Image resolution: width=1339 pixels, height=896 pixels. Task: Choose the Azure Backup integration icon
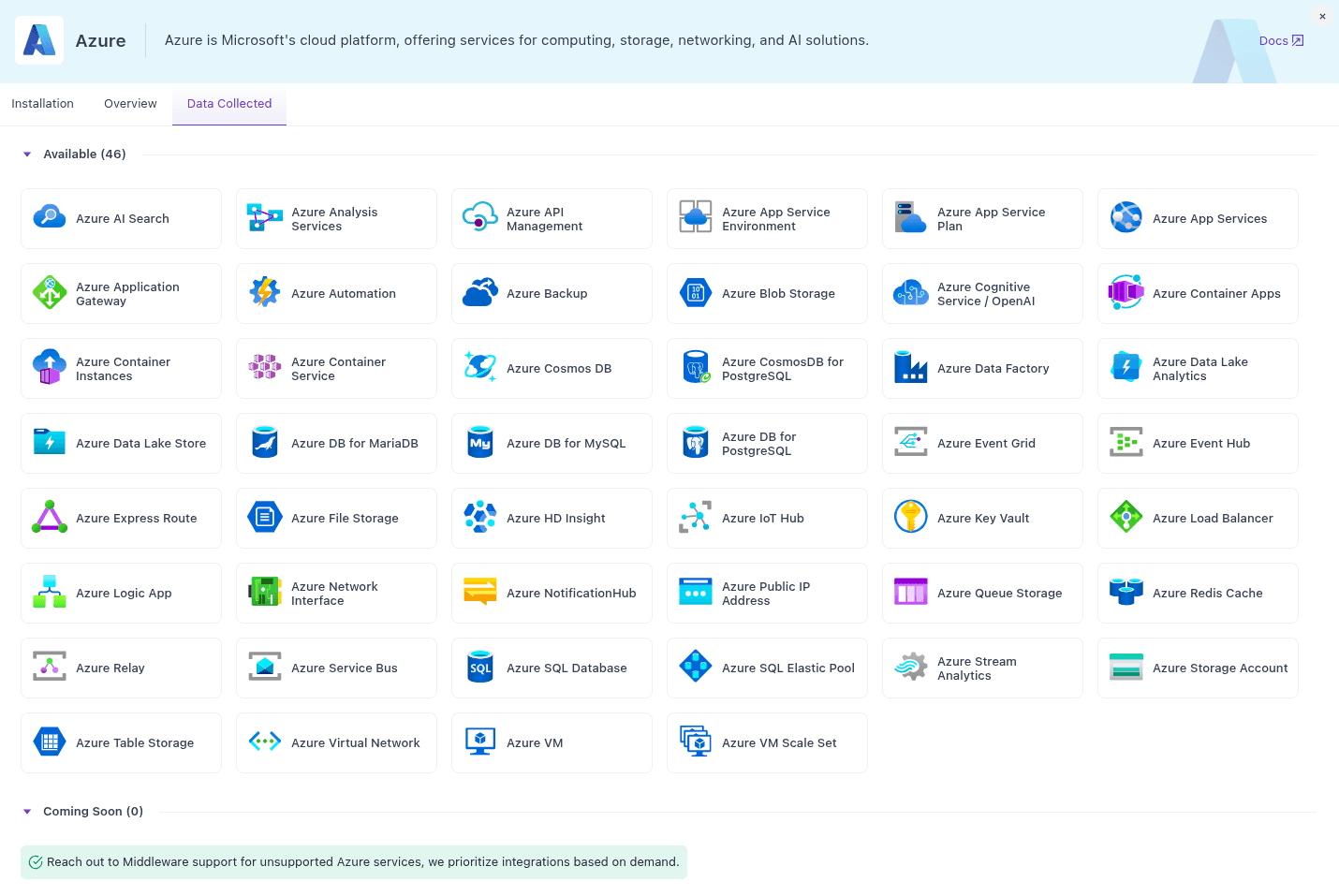point(479,293)
